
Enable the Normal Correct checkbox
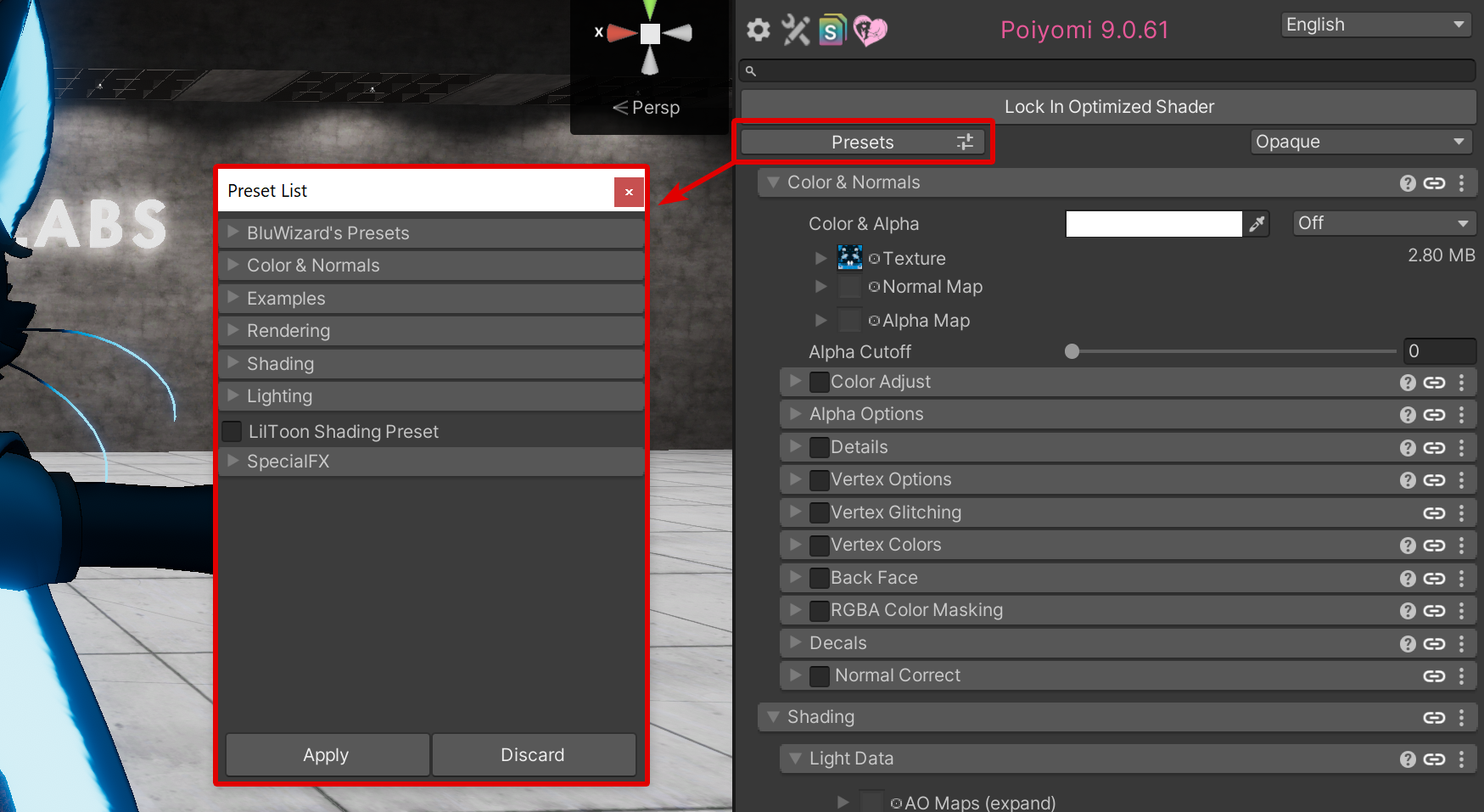[x=819, y=675]
